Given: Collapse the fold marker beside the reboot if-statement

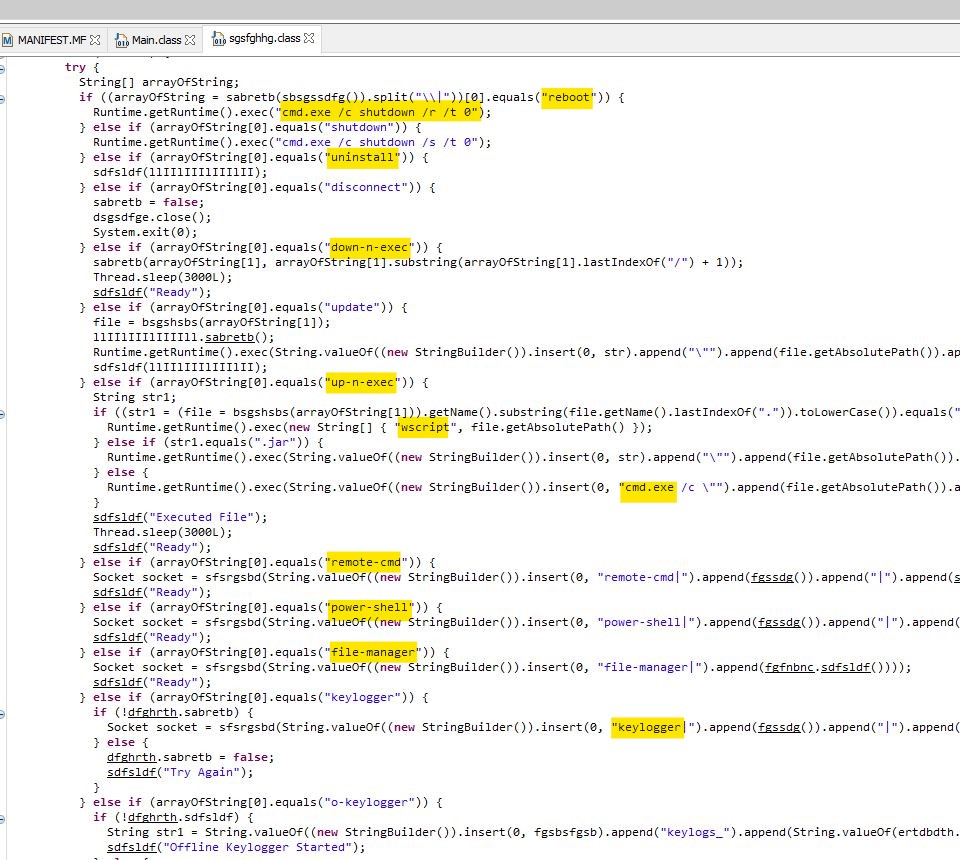Looking at the screenshot, I should click(2, 98).
